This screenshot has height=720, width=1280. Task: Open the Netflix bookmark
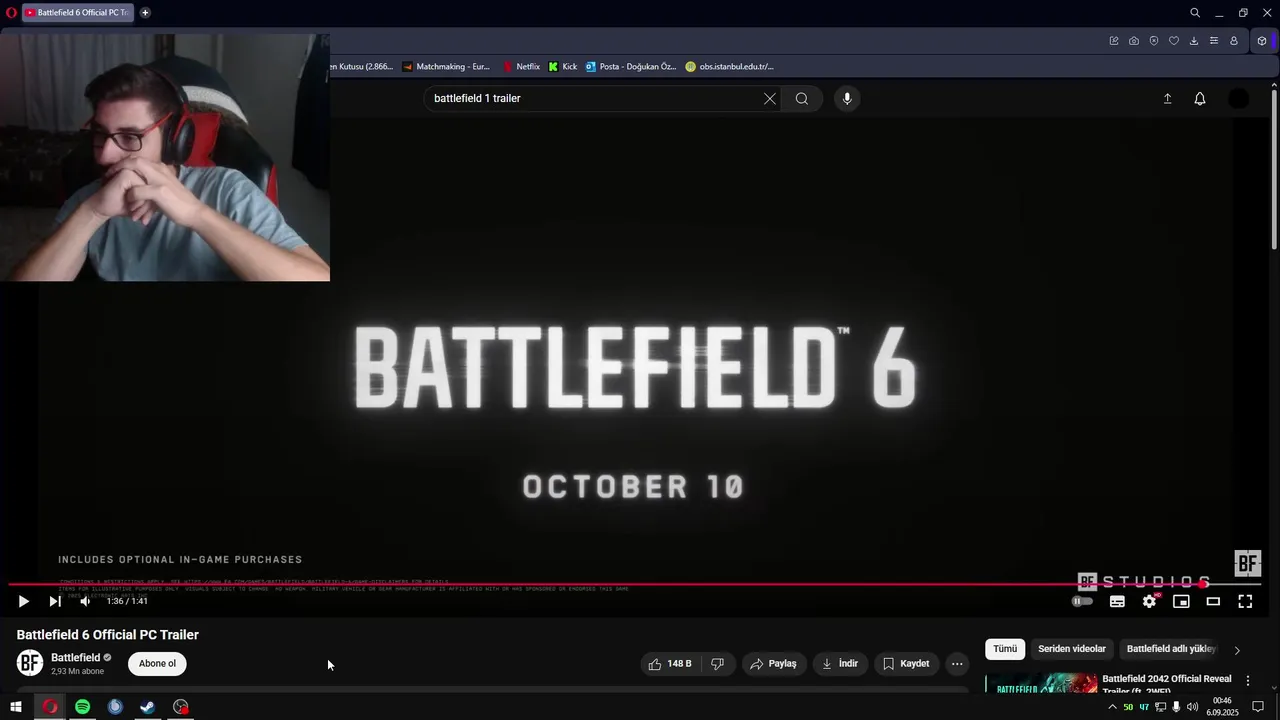(x=521, y=67)
